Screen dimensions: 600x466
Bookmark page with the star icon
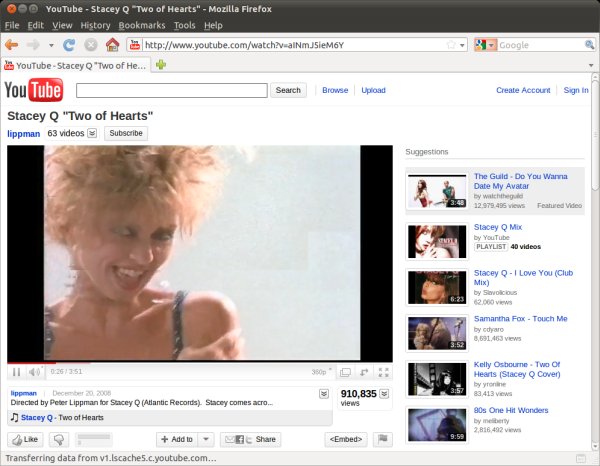tap(451, 45)
